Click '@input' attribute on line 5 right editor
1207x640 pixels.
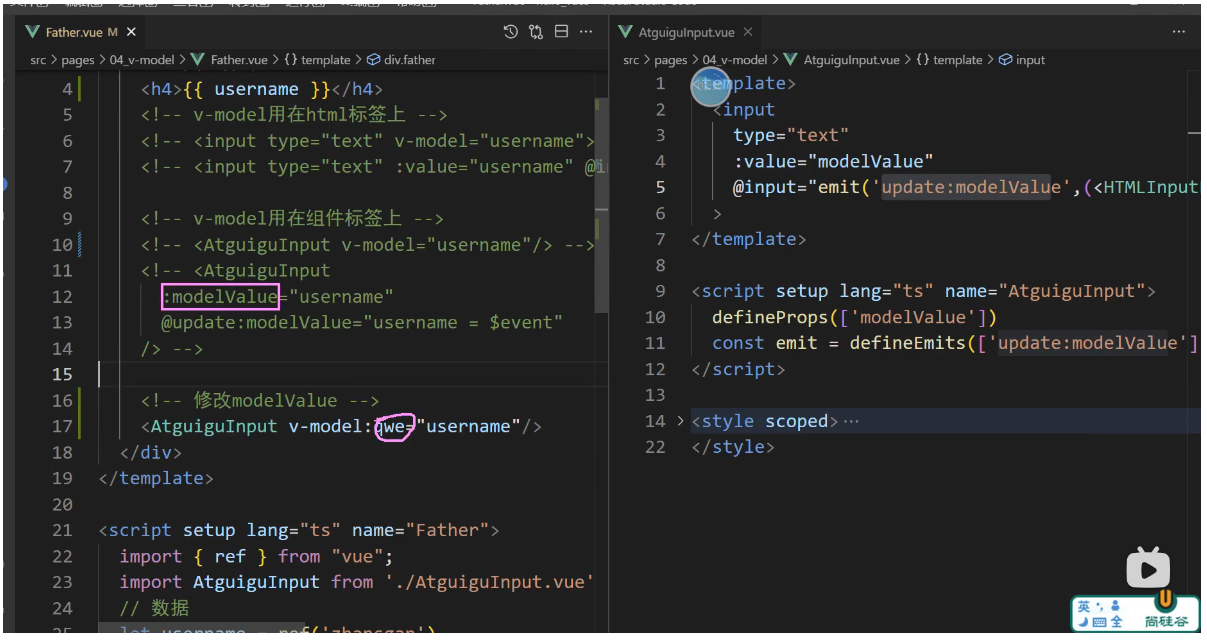point(769,187)
